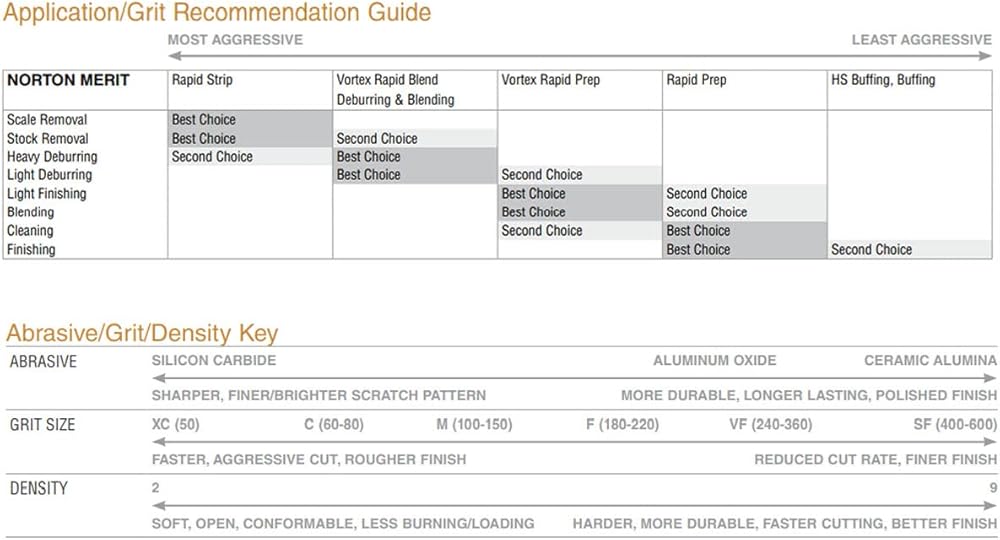1000x540 pixels.
Task: Select the NORTON MERIT header cell
Action: click(x=68, y=80)
